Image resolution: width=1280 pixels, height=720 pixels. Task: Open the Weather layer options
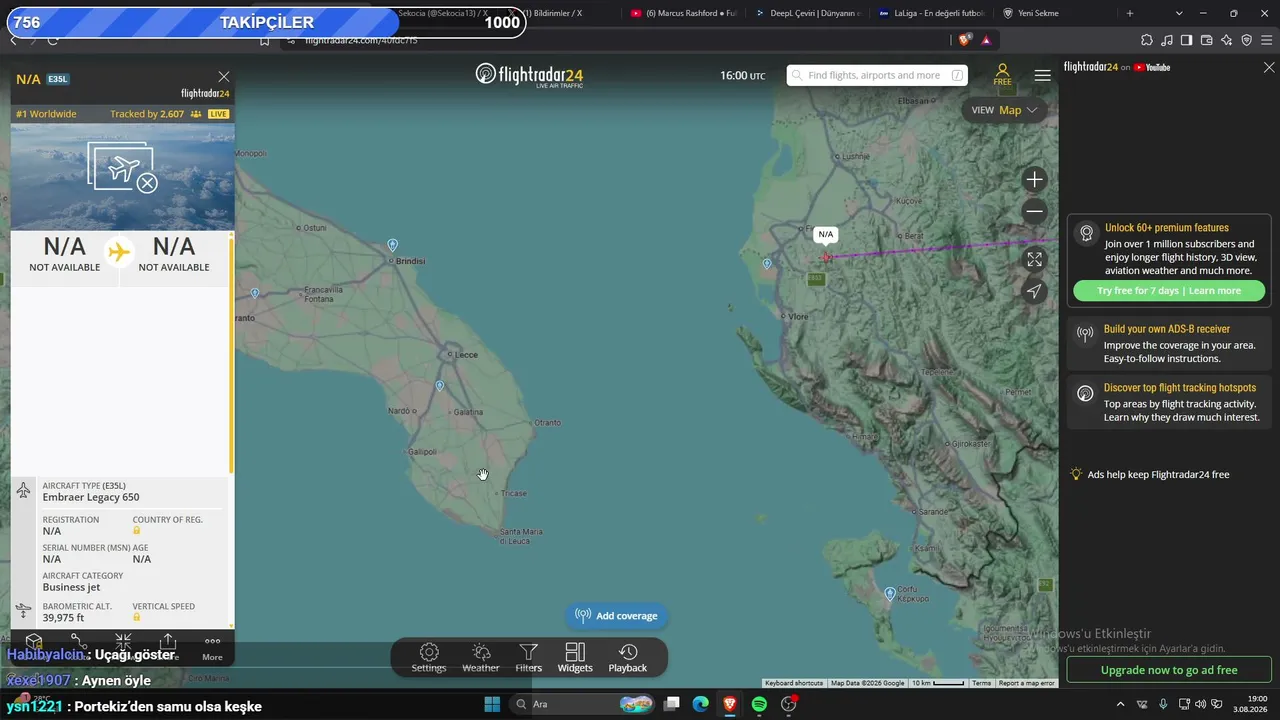(481, 658)
